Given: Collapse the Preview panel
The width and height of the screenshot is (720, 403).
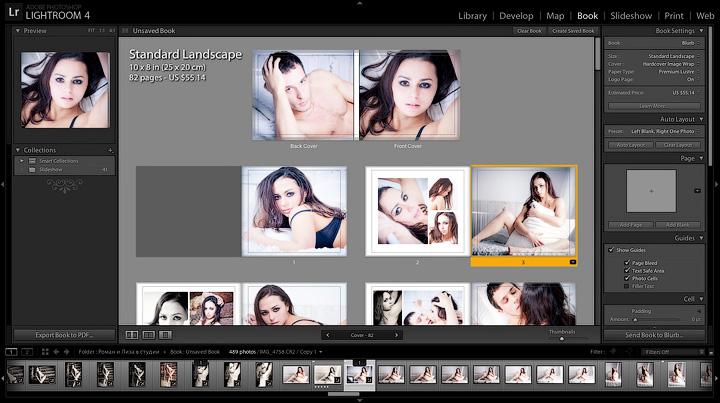Looking at the screenshot, I should (x=17, y=31).
